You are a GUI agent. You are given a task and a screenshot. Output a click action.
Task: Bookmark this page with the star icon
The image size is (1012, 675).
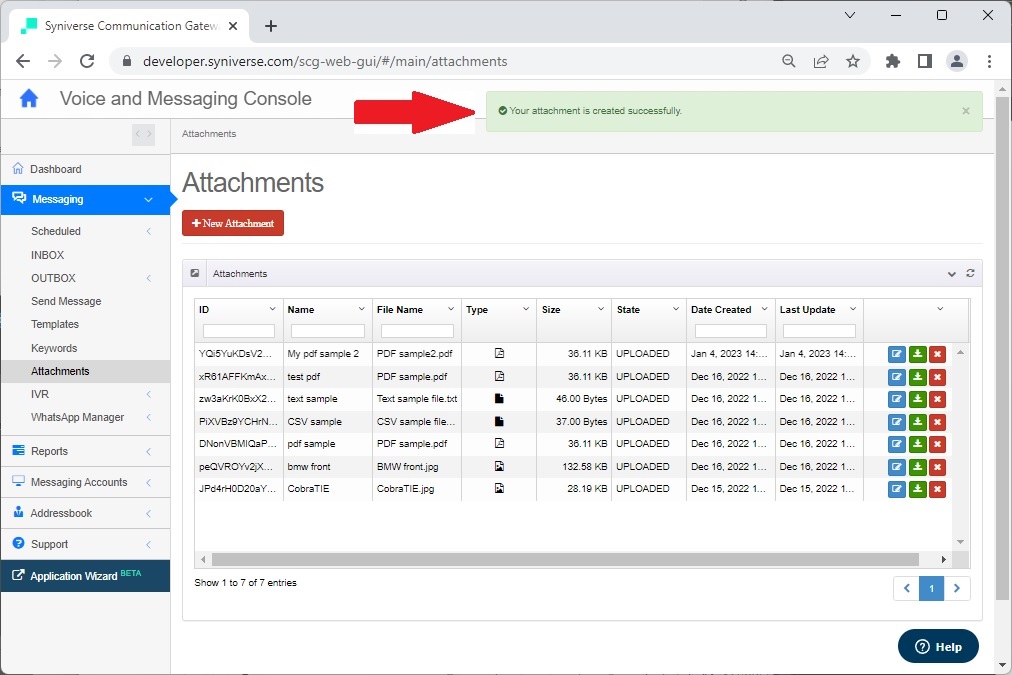pyautogui.click(x=853, y=61)
